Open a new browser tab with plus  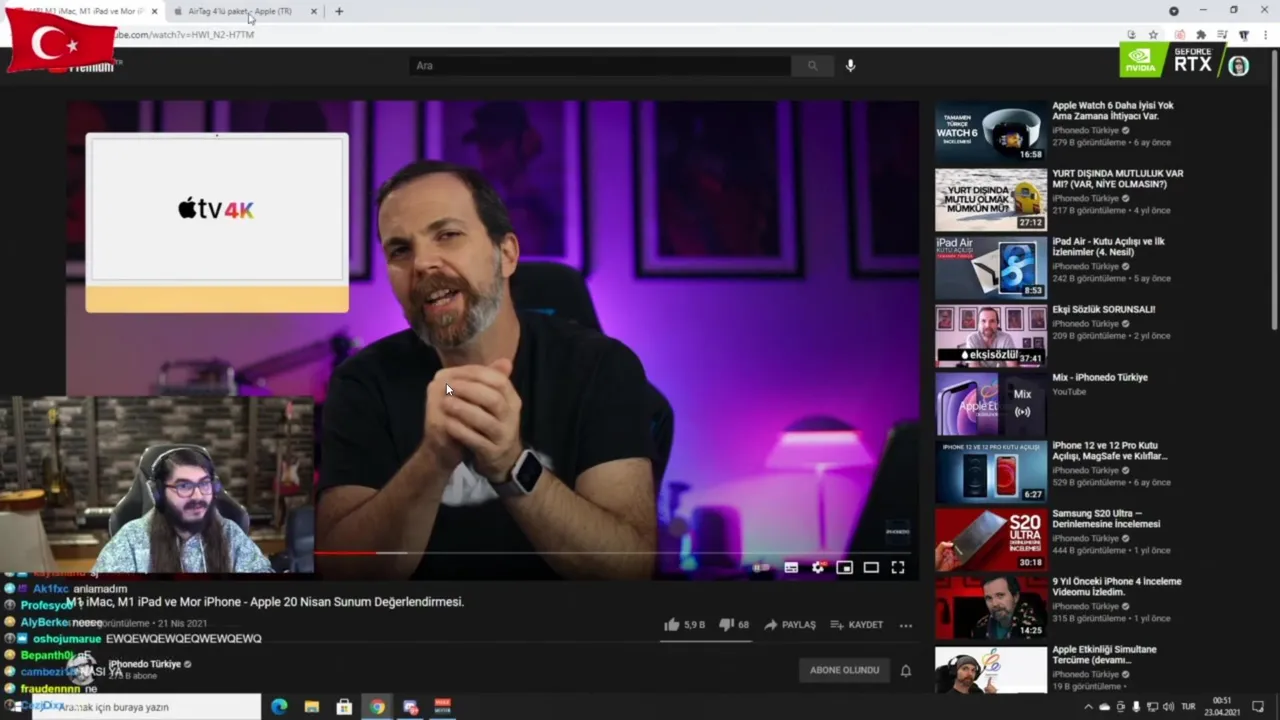(339, 11)
